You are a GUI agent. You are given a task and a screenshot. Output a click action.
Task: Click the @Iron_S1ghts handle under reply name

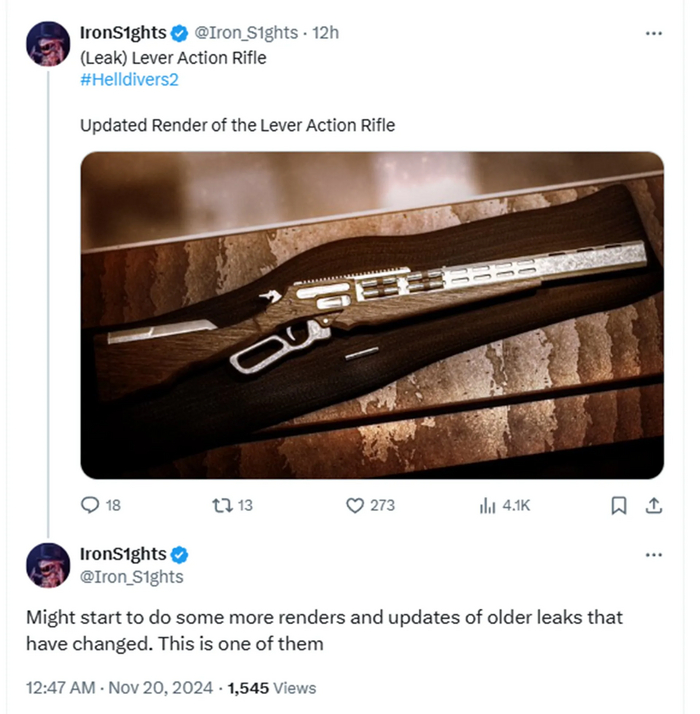[x=131, y=576]
